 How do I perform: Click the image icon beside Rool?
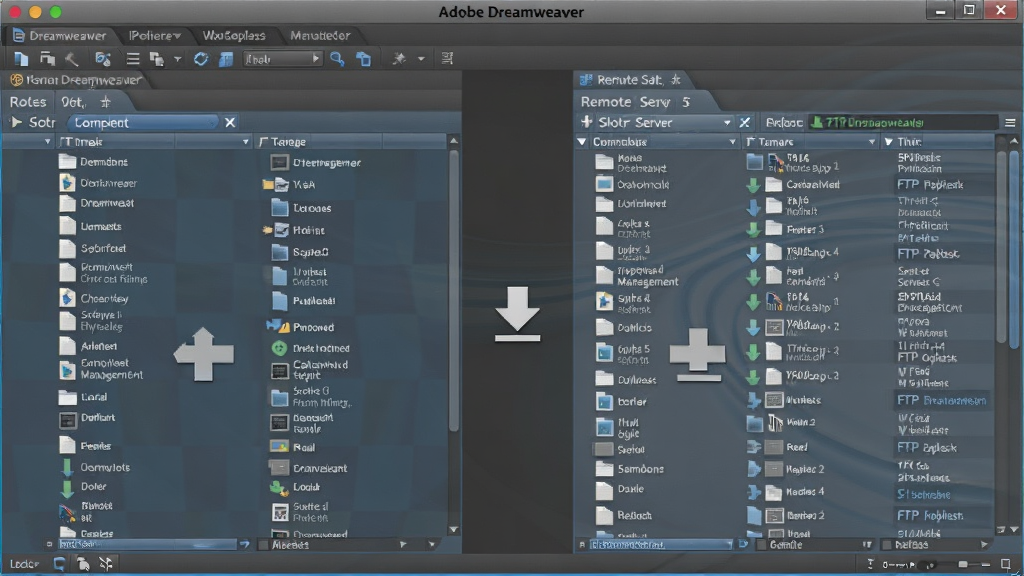point(279,447)
